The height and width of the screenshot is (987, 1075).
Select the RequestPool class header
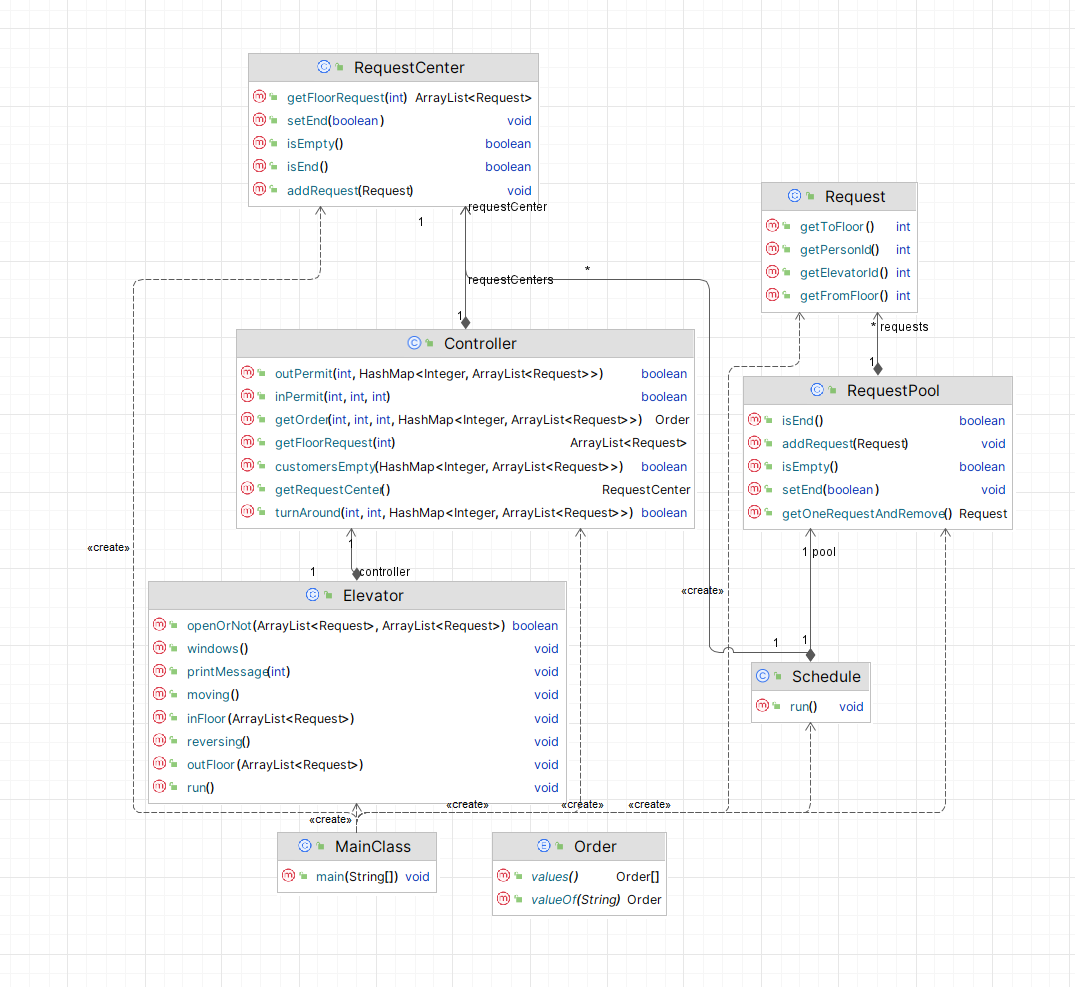click(878, 391)
